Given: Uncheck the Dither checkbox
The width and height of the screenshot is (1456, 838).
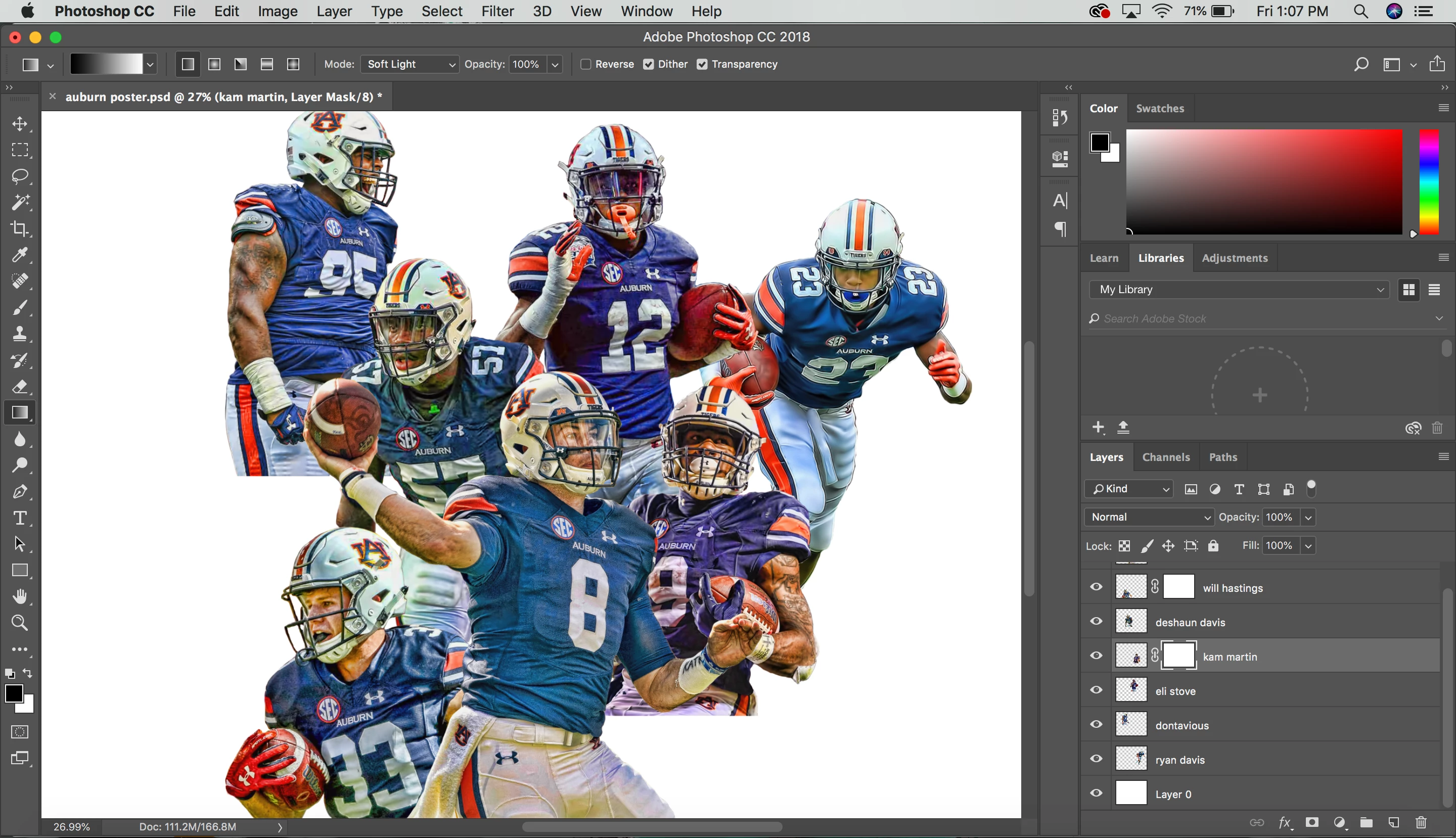Looking at the screenshot, I should [x=649, y=65].
